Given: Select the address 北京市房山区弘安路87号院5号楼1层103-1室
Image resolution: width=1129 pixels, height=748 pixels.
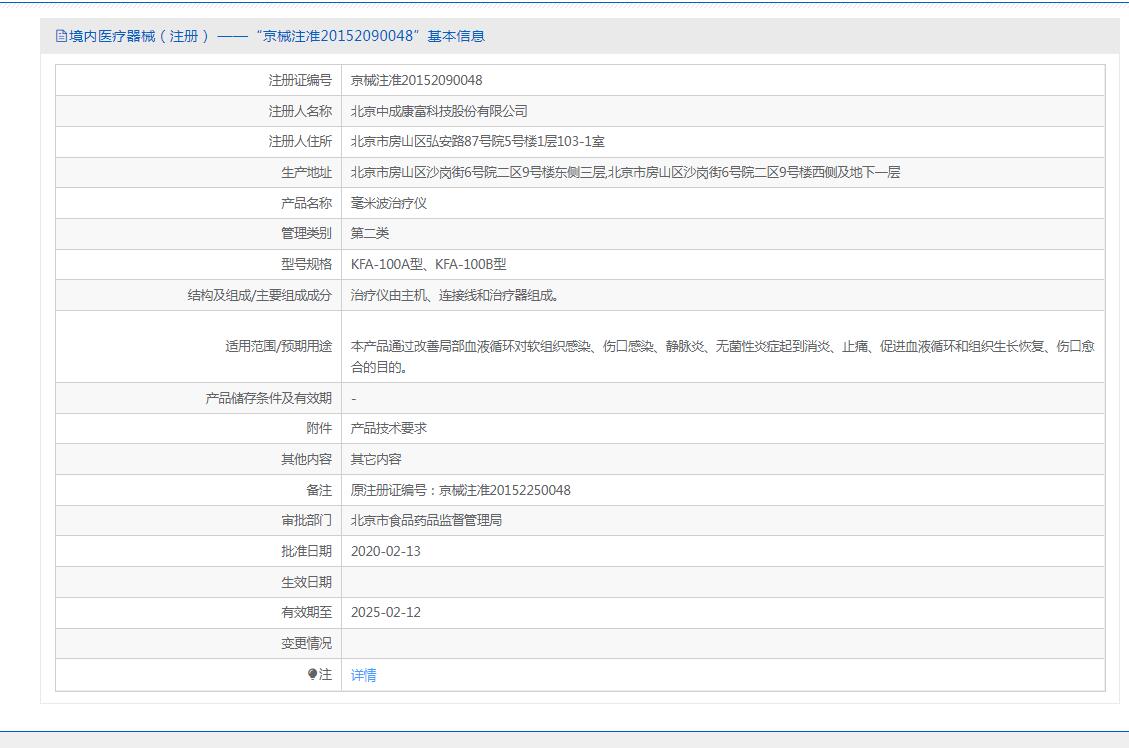Looking at the screenshot, I should coord(477,141).
